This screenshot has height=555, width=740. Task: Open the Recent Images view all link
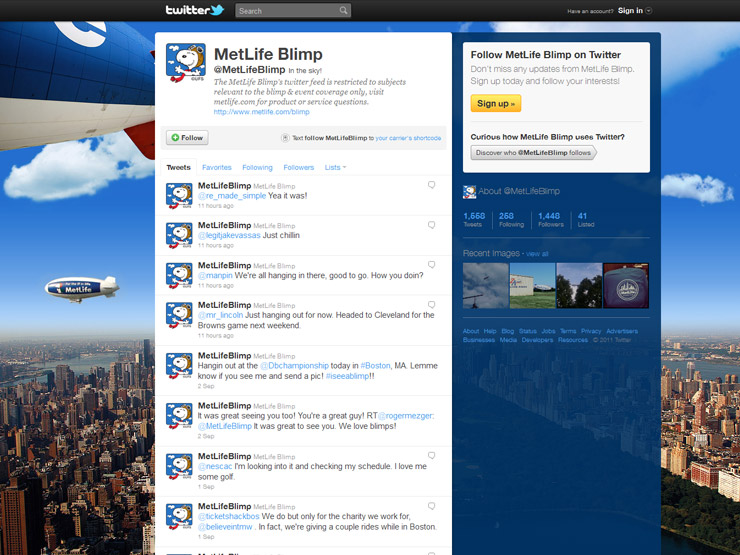click(x=537, y=254)
